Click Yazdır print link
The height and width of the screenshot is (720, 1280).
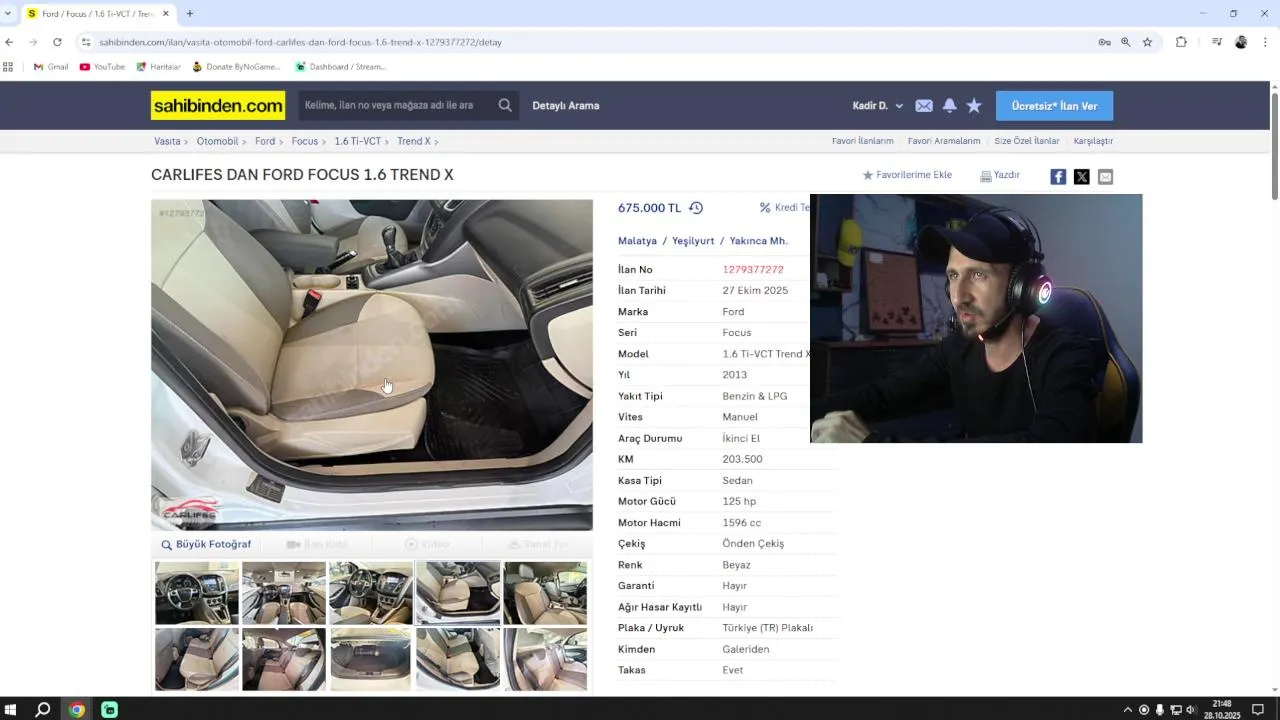point(1000,175)
